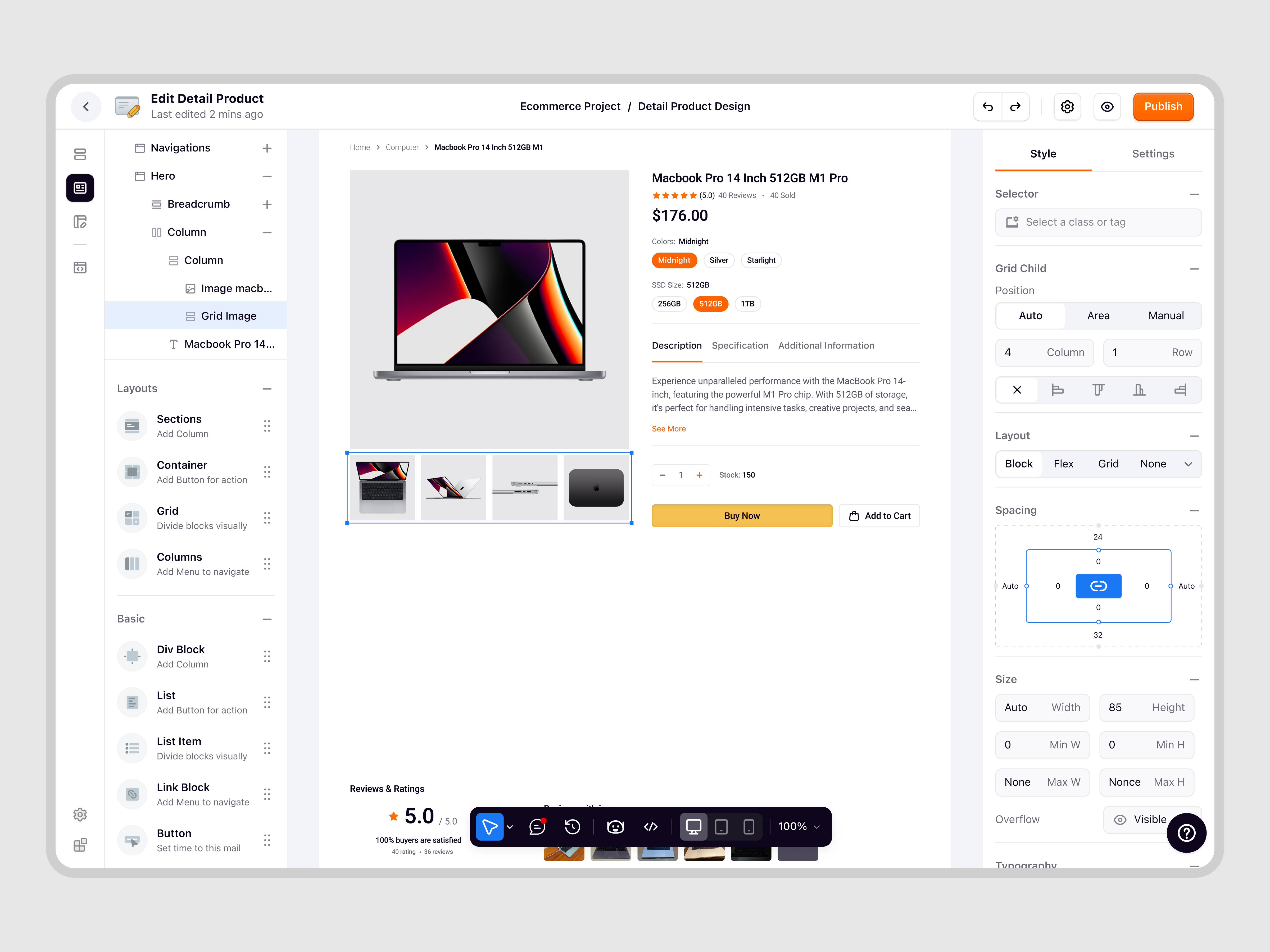Collapse the Hero tree node
This screenshot has height=952, width=1270.
(267, 176)
